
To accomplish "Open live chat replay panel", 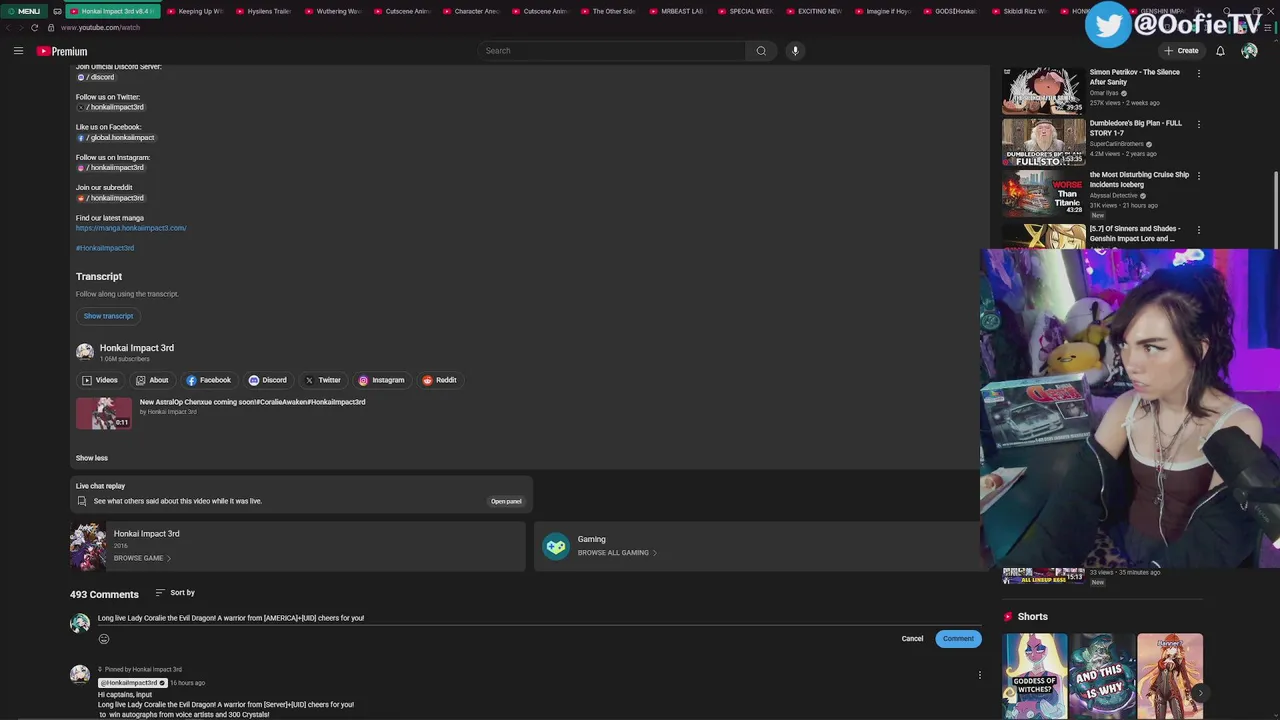I will (x=506, y=501).
